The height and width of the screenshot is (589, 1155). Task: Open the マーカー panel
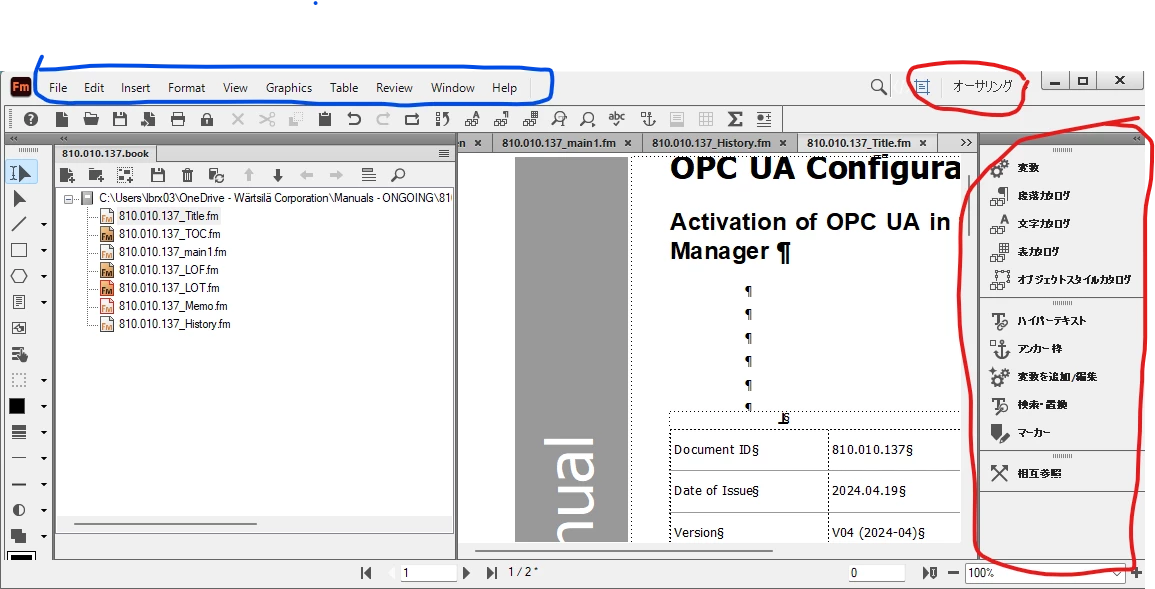point(1033,433)
